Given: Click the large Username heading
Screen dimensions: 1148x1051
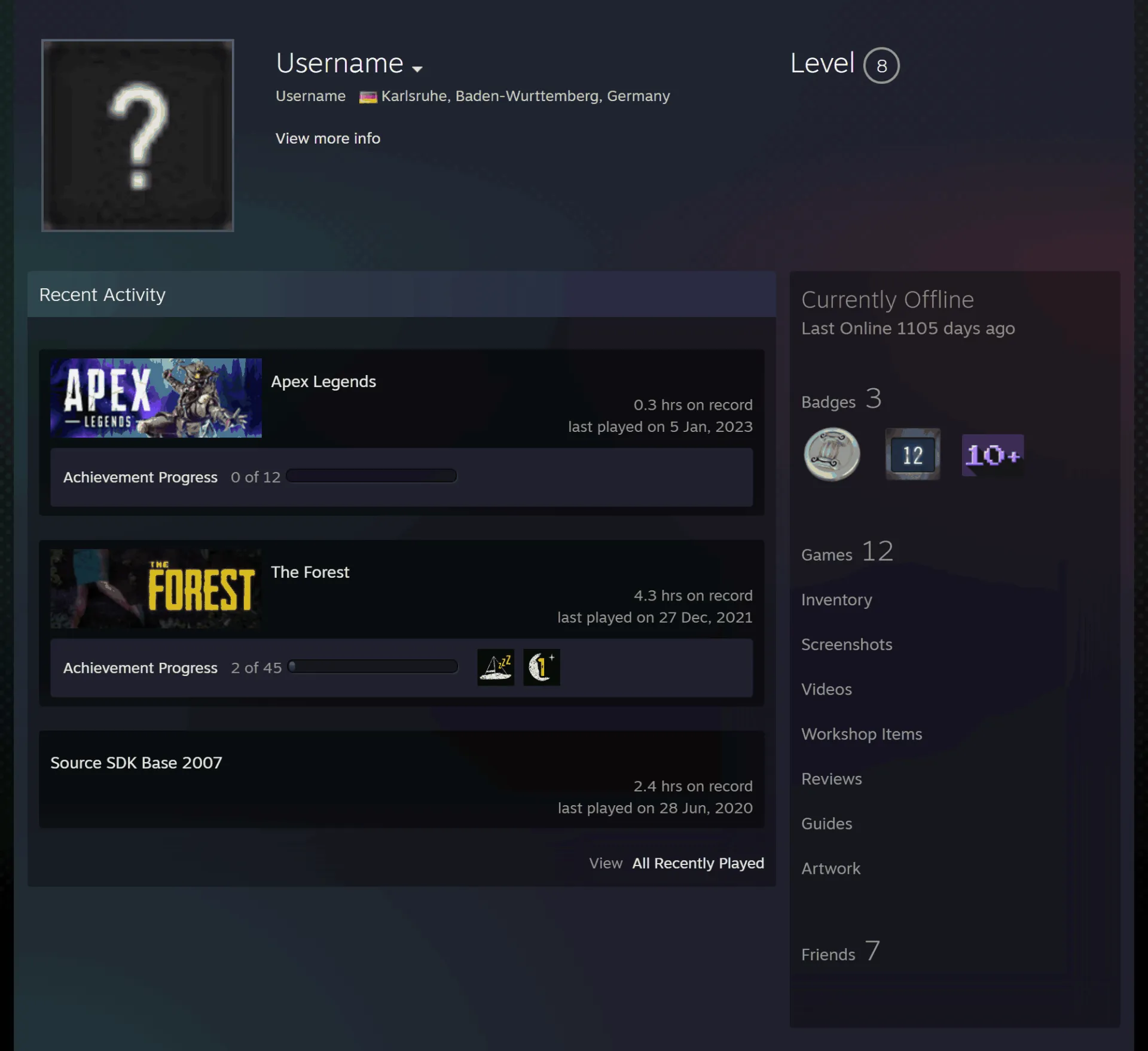Looking at the screenshot, I should point(340,63).
